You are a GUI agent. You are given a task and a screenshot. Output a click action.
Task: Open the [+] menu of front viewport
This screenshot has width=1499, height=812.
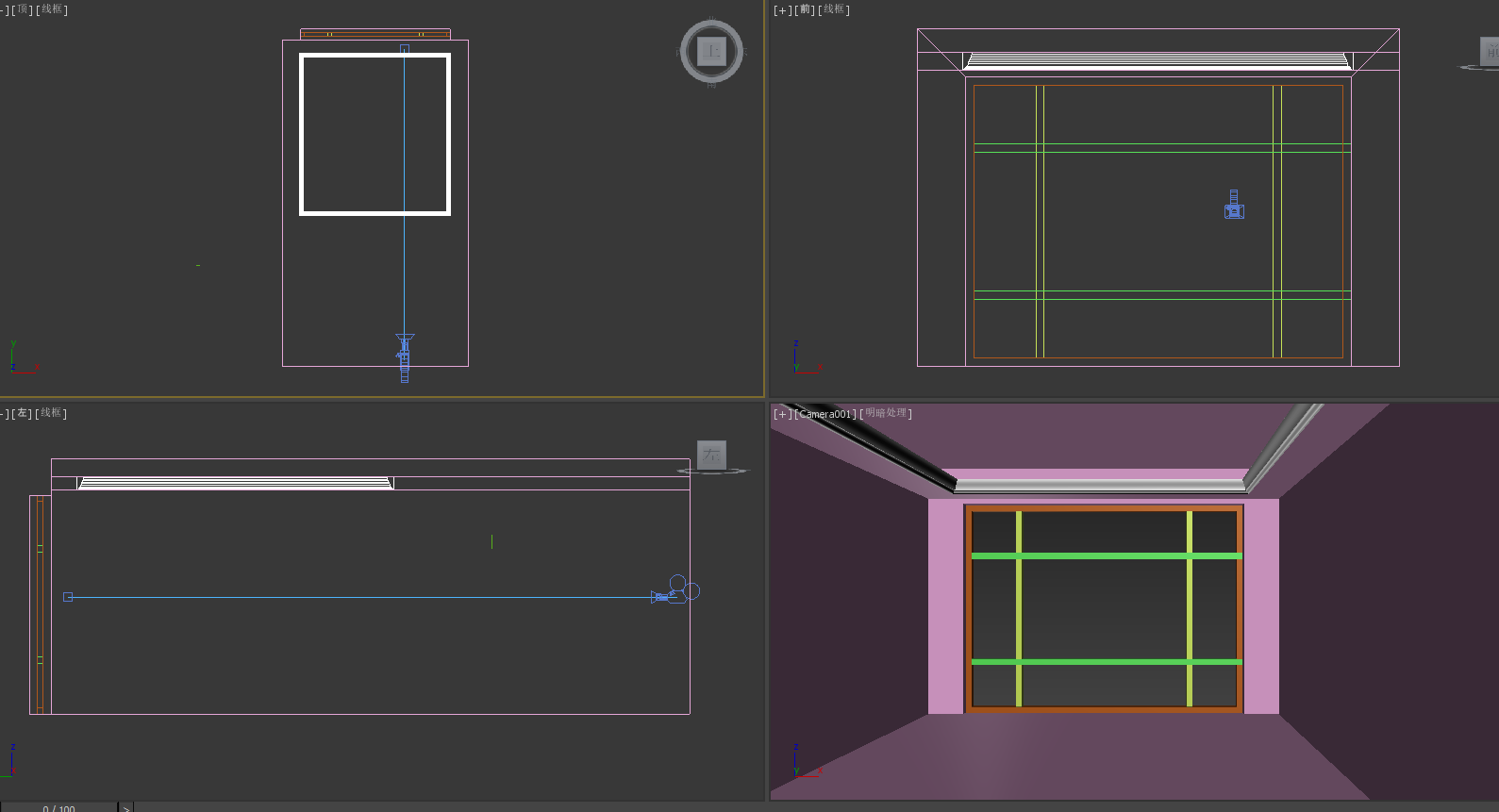(x=782, y=10)
